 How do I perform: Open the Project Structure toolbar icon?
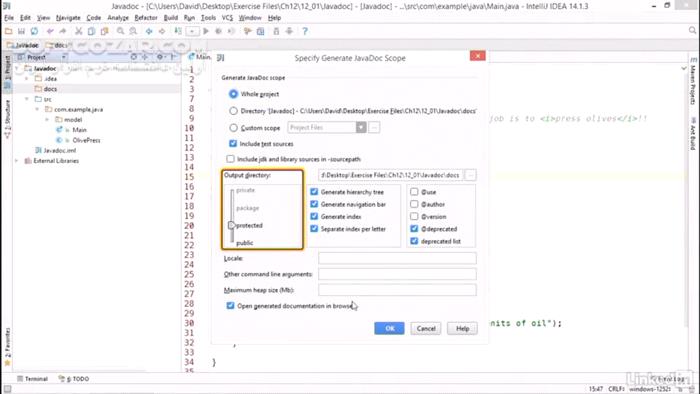260,31
